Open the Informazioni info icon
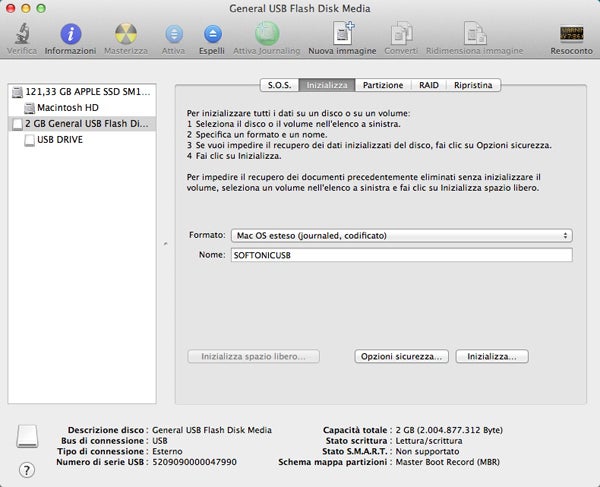600x487 pixels. (70, 35)
